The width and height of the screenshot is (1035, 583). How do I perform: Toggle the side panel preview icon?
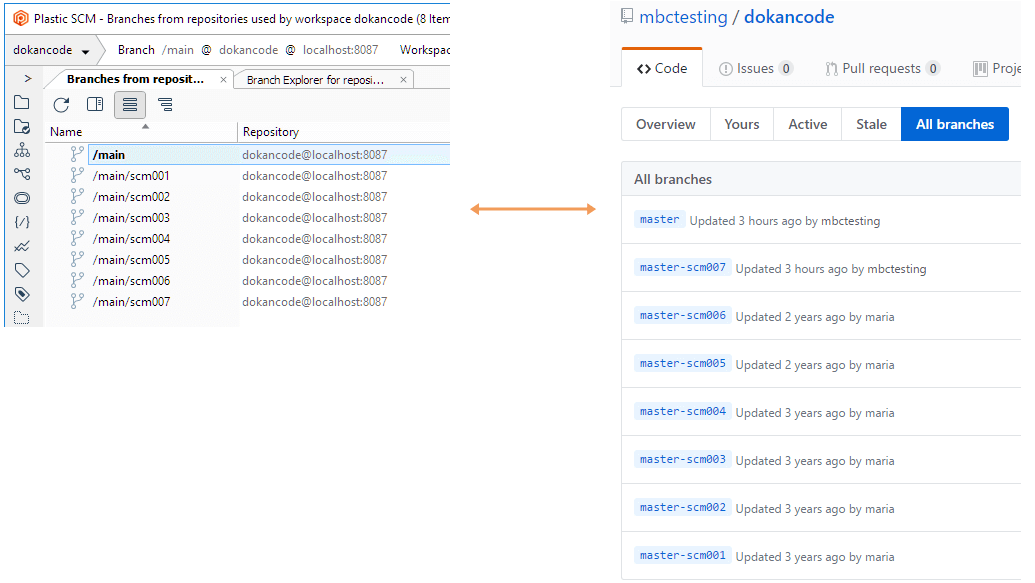(x=94, y=104)
